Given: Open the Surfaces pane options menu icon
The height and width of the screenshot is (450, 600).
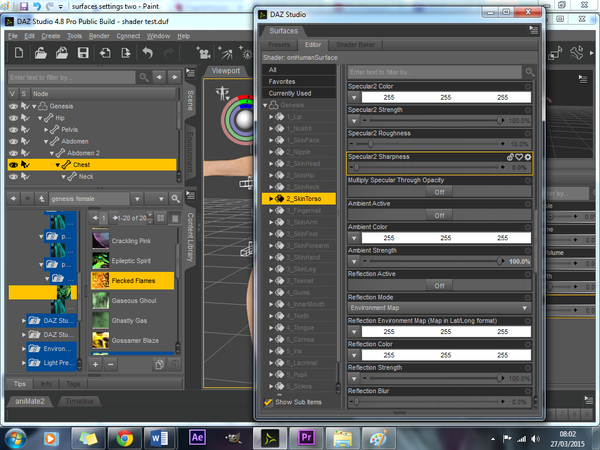Looking at the screenshot, I should [534, 30].
